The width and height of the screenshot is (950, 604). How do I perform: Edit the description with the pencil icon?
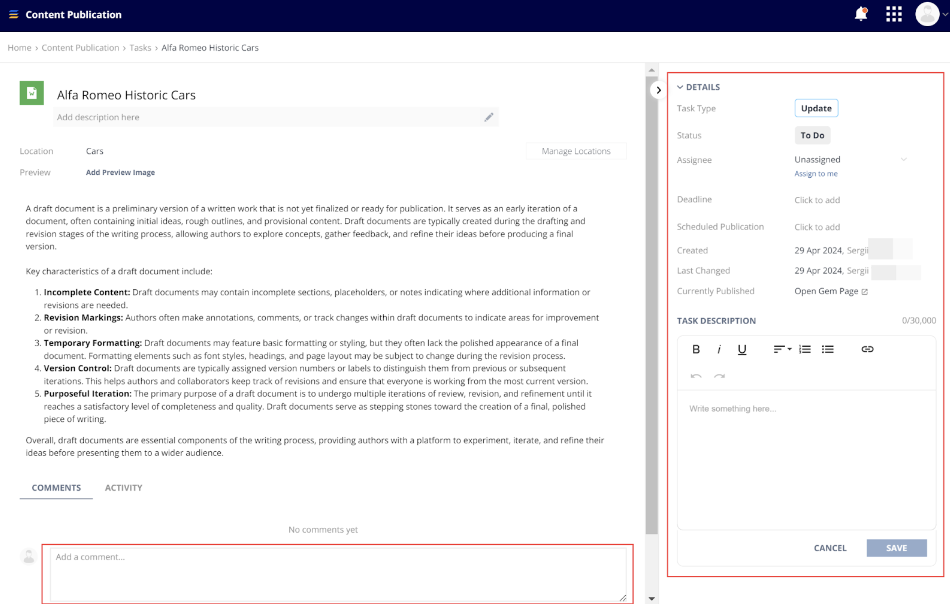coord(489,117)
